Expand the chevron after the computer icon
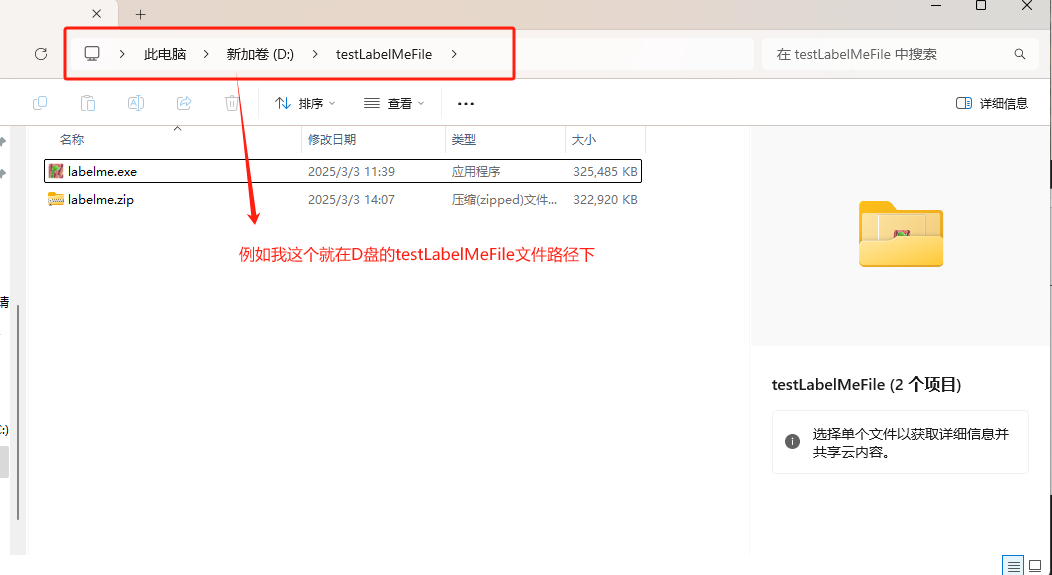 pyautogui.click(x=122, y=54)
